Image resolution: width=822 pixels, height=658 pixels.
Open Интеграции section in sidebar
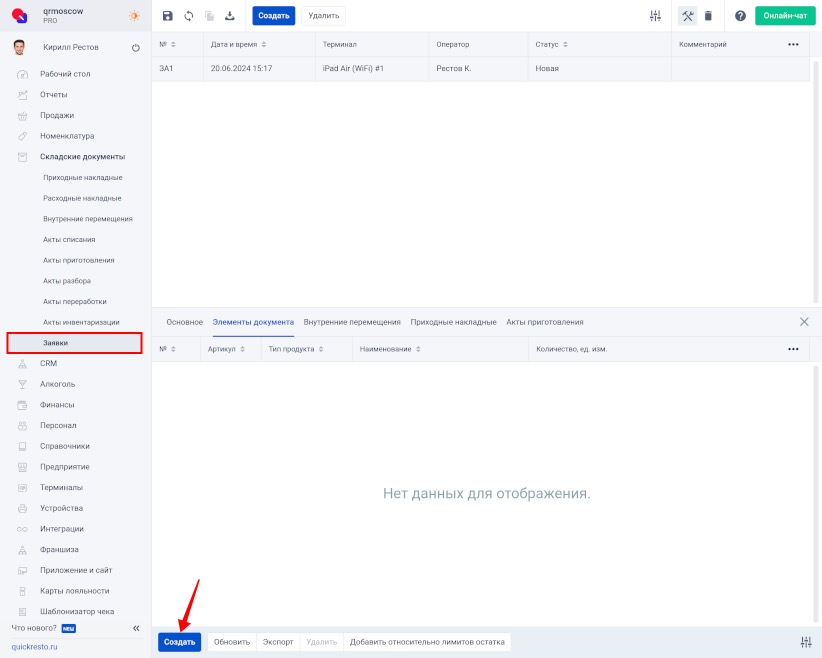[x=62, y=529]
